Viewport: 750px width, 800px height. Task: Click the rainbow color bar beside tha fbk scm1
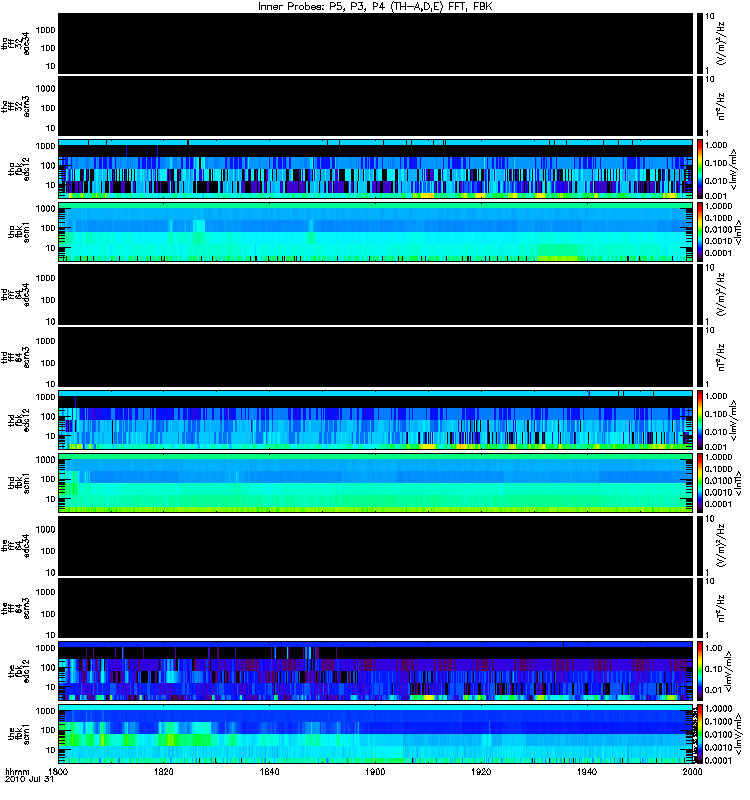(700, 232)
